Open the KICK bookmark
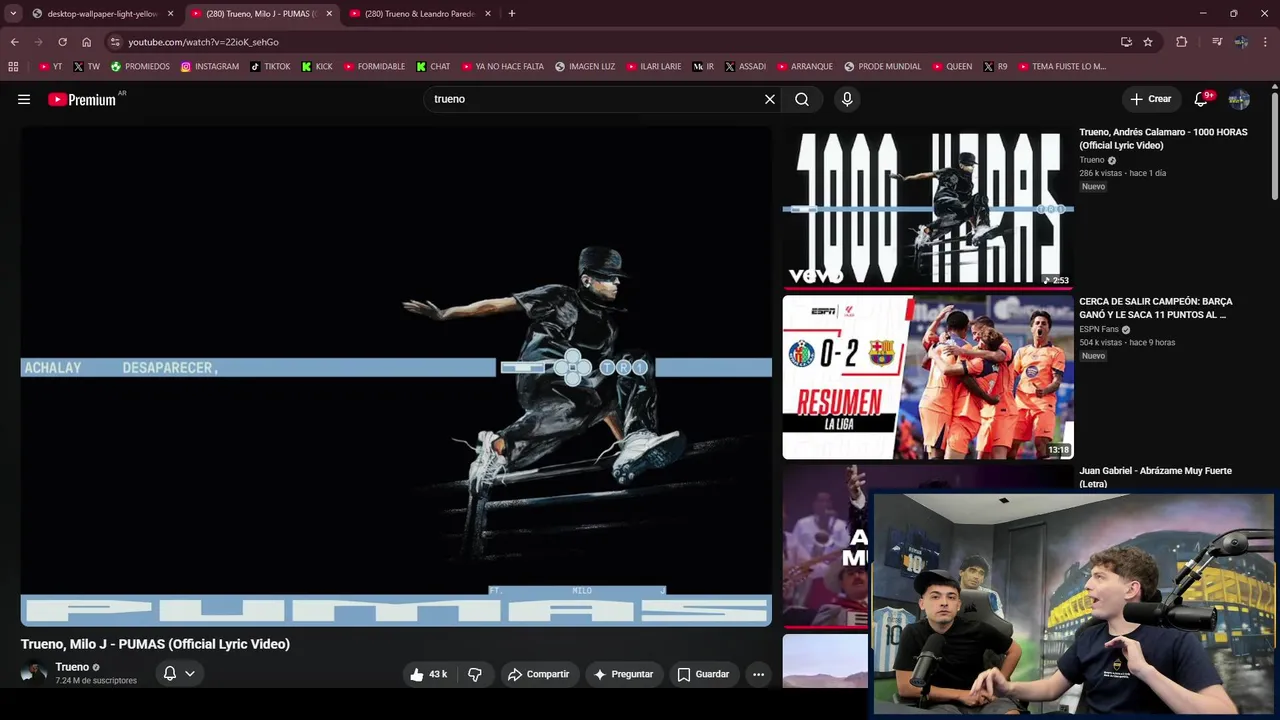1280x720 pixels. point(317,67)
